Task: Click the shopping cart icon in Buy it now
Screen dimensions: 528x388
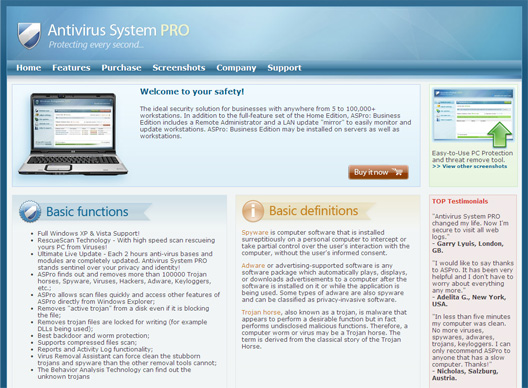Action: click(398, 172)
